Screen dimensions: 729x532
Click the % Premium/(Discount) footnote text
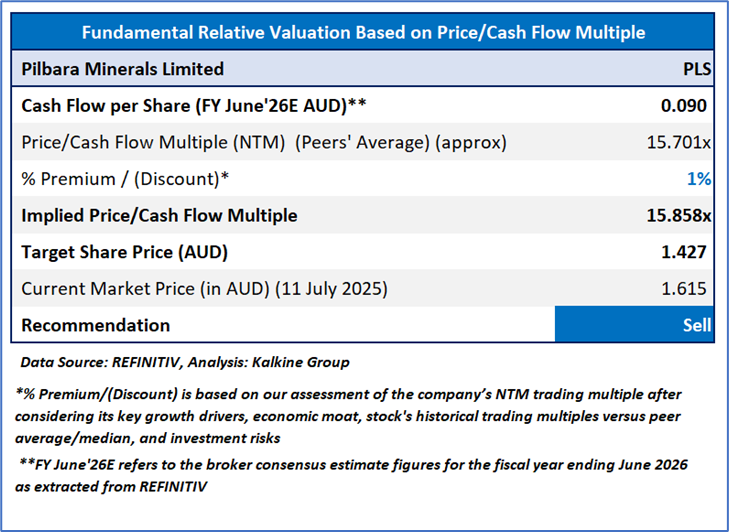358,413
